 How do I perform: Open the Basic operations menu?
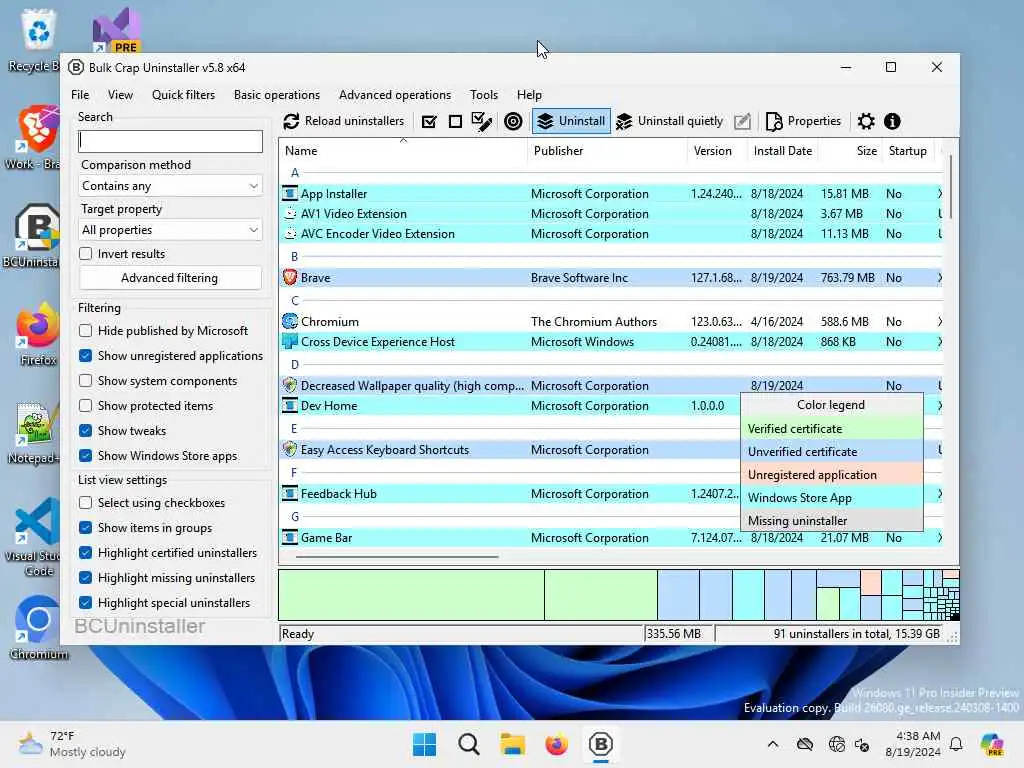[x=277, y=95]
